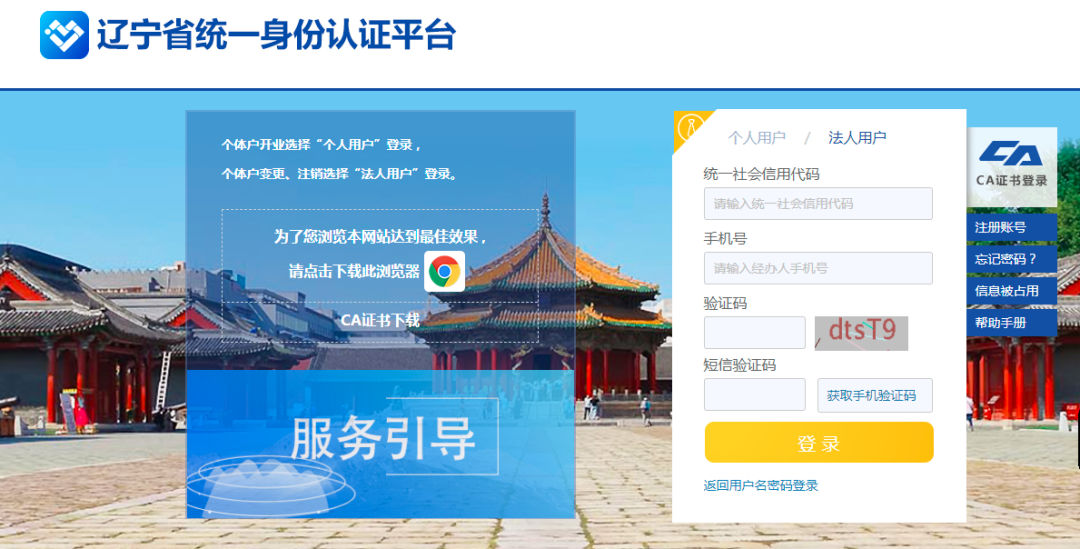Viewport: 1080px width, 549px height.
Task: Click the CA证书下载 link
Action: click(380, 320)
